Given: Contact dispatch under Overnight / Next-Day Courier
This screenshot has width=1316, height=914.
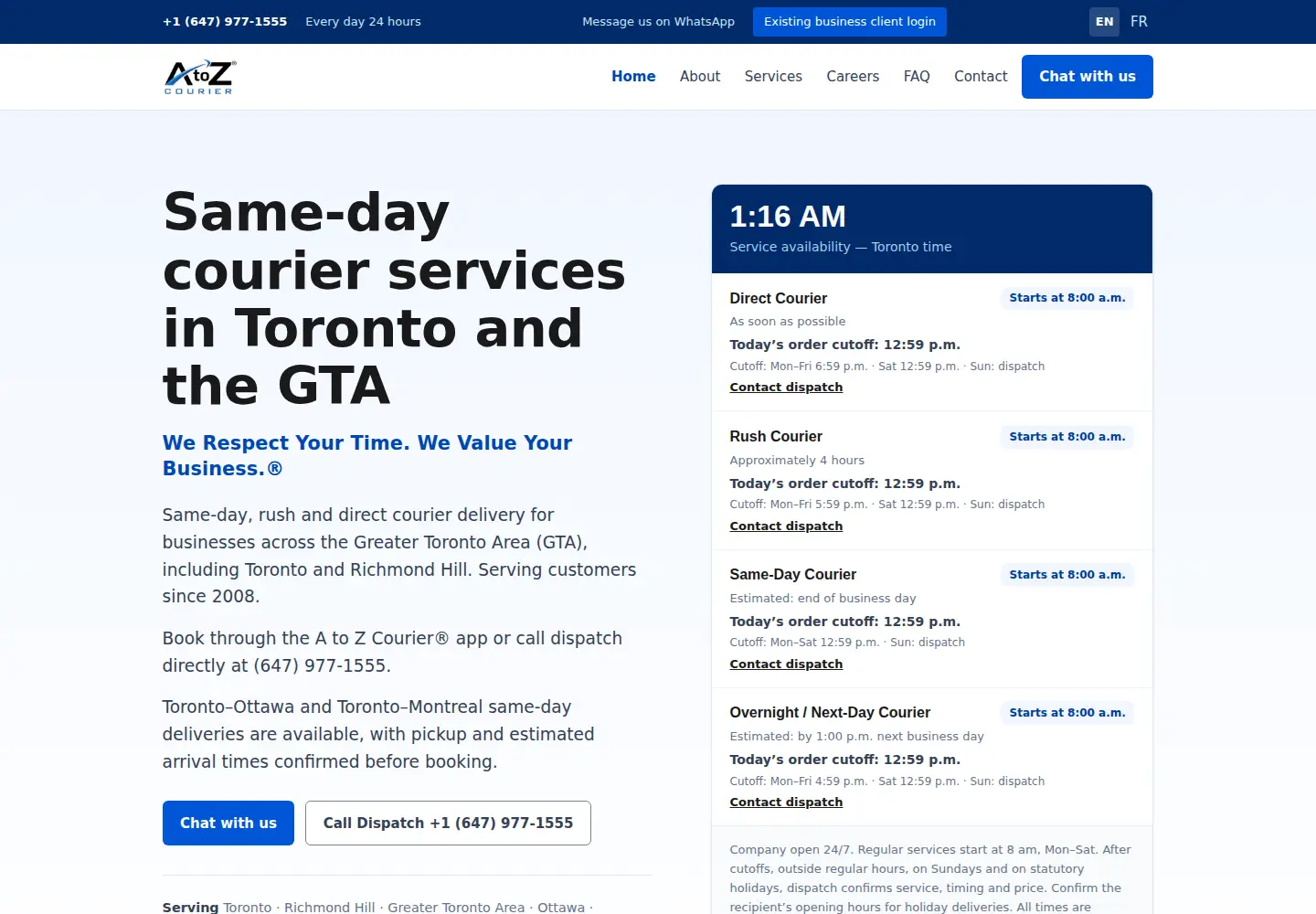Looking at the screenshot, I should click(786, 802).
